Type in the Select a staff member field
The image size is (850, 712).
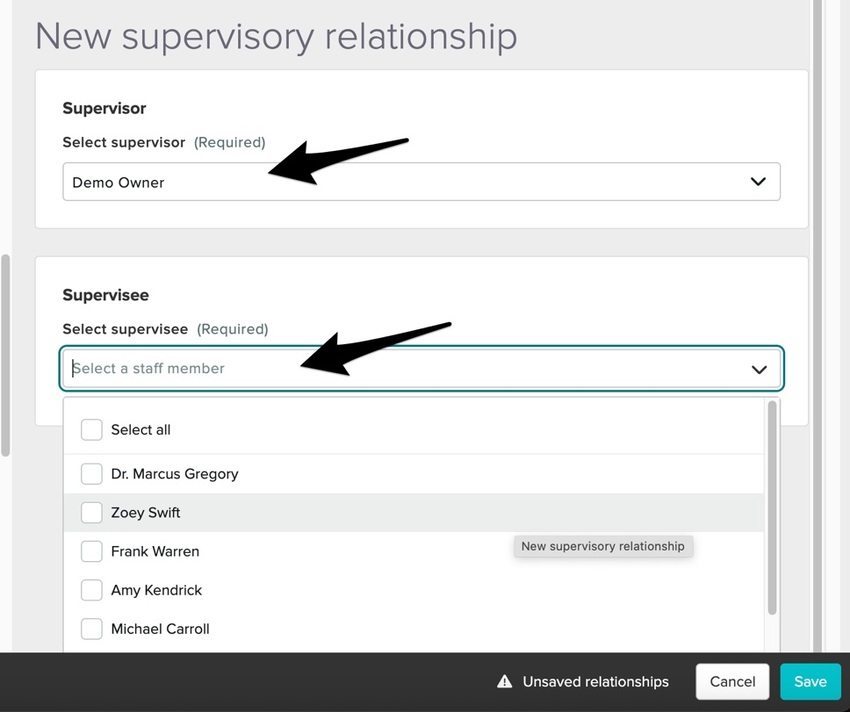click(x=400, y=369)
